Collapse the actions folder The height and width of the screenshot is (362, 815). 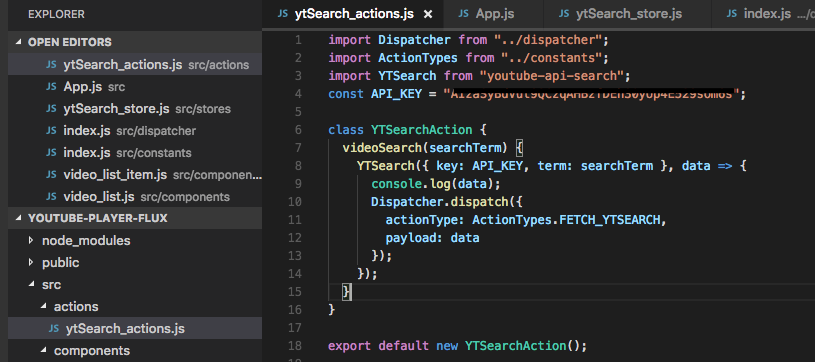coord(43,306)
